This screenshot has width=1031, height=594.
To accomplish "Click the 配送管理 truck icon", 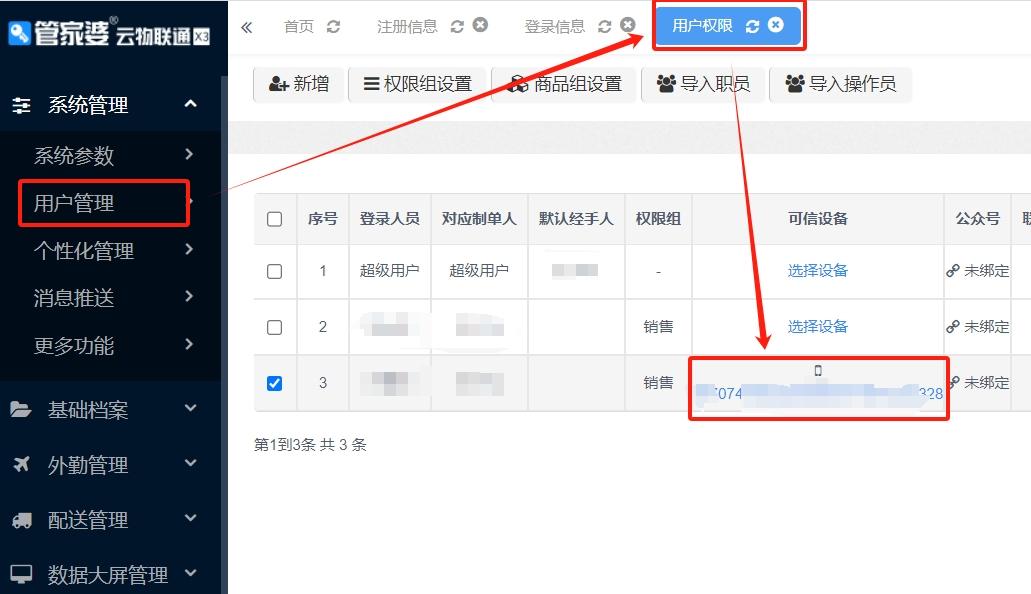I will pos(22,520).
